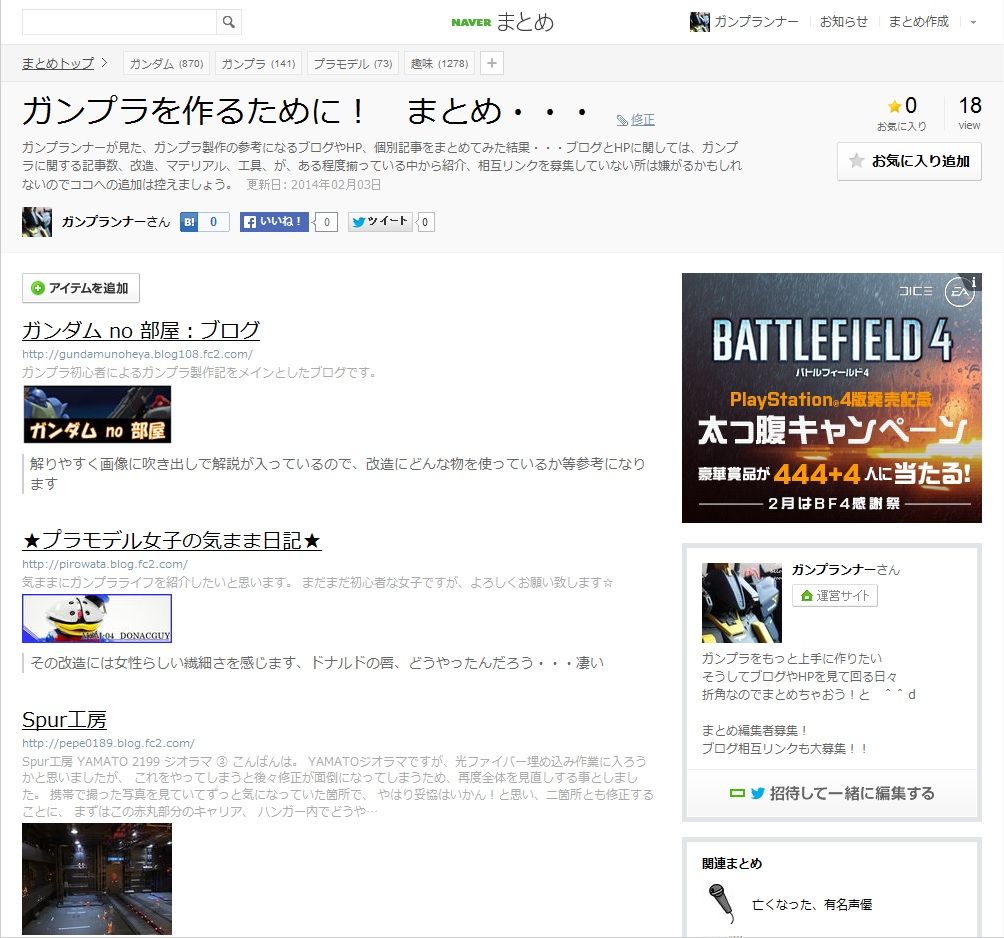Screen dimensions: 1004x938
Task: Click Facebook like count box
Action: click(327, 222)
